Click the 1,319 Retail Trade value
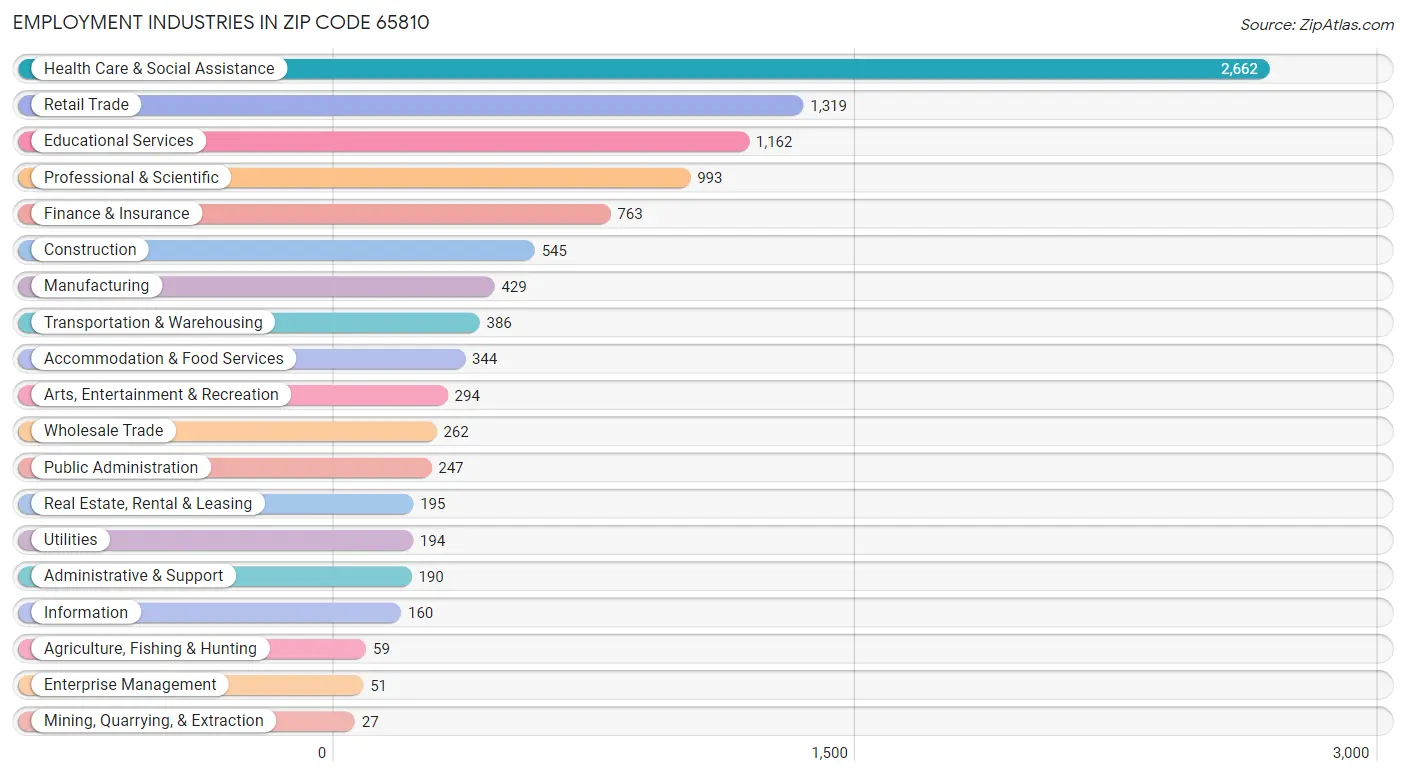The width and height of the screenshot is (1406, 776). point(828,106)
